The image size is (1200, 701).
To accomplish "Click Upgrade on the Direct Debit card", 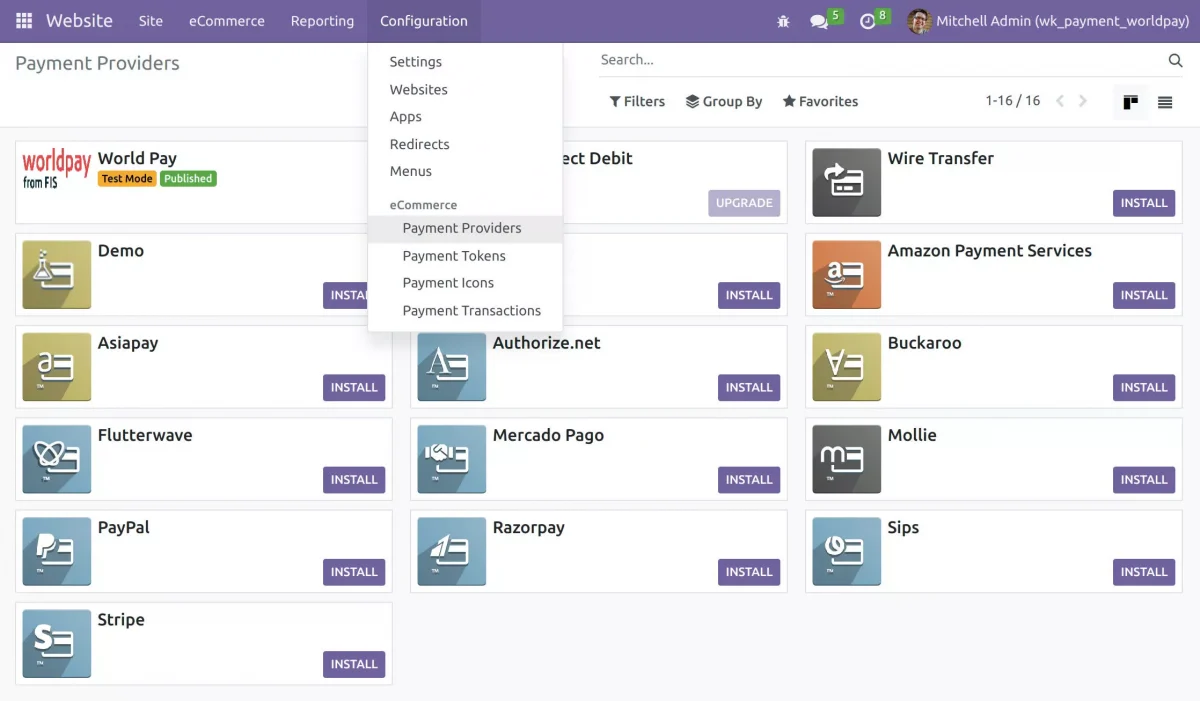I will point(744,203).
